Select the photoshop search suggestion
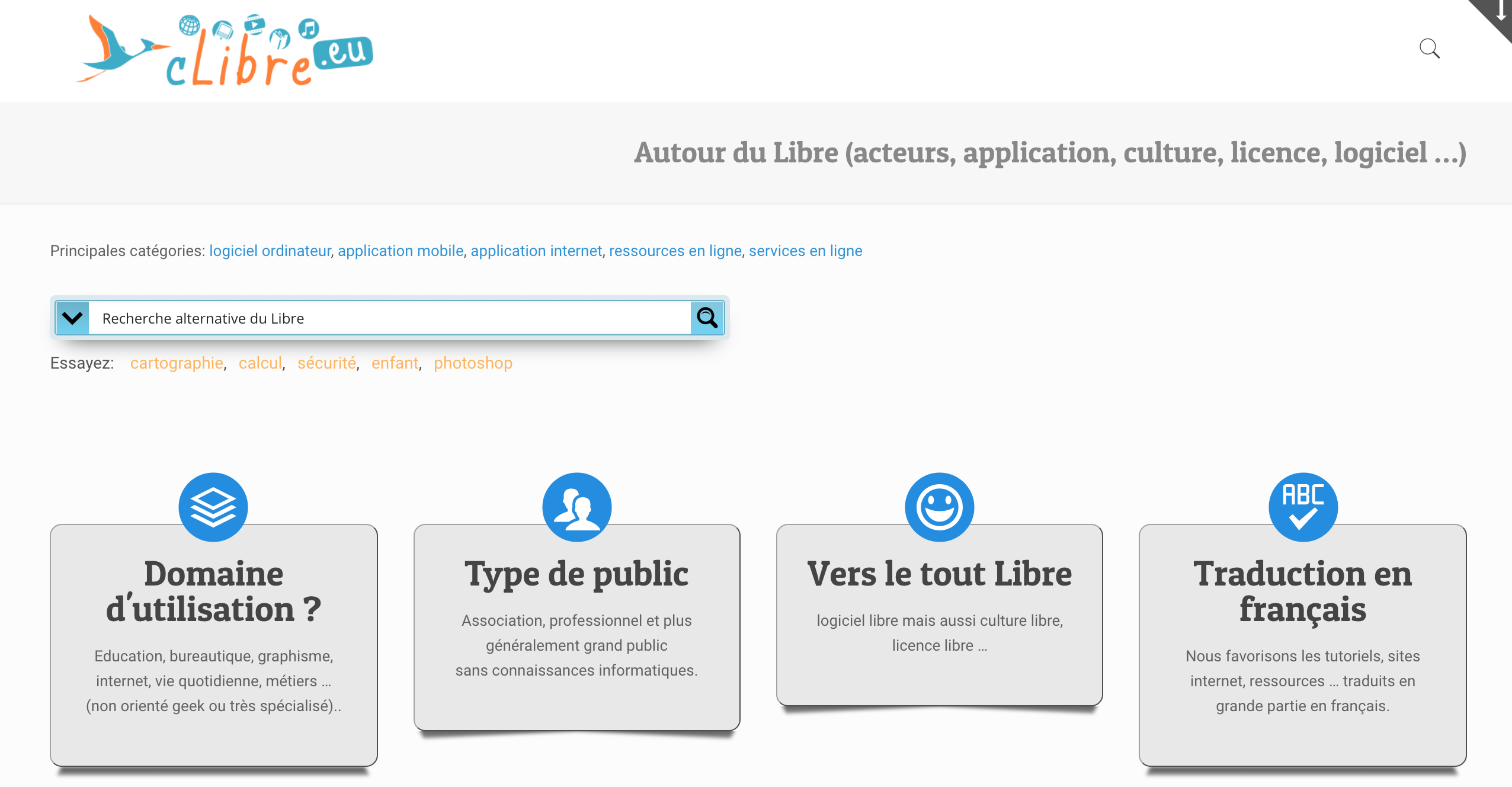The width and height of the screenshot is (1512, 787). pyautogui.click(x=473, y=362)
